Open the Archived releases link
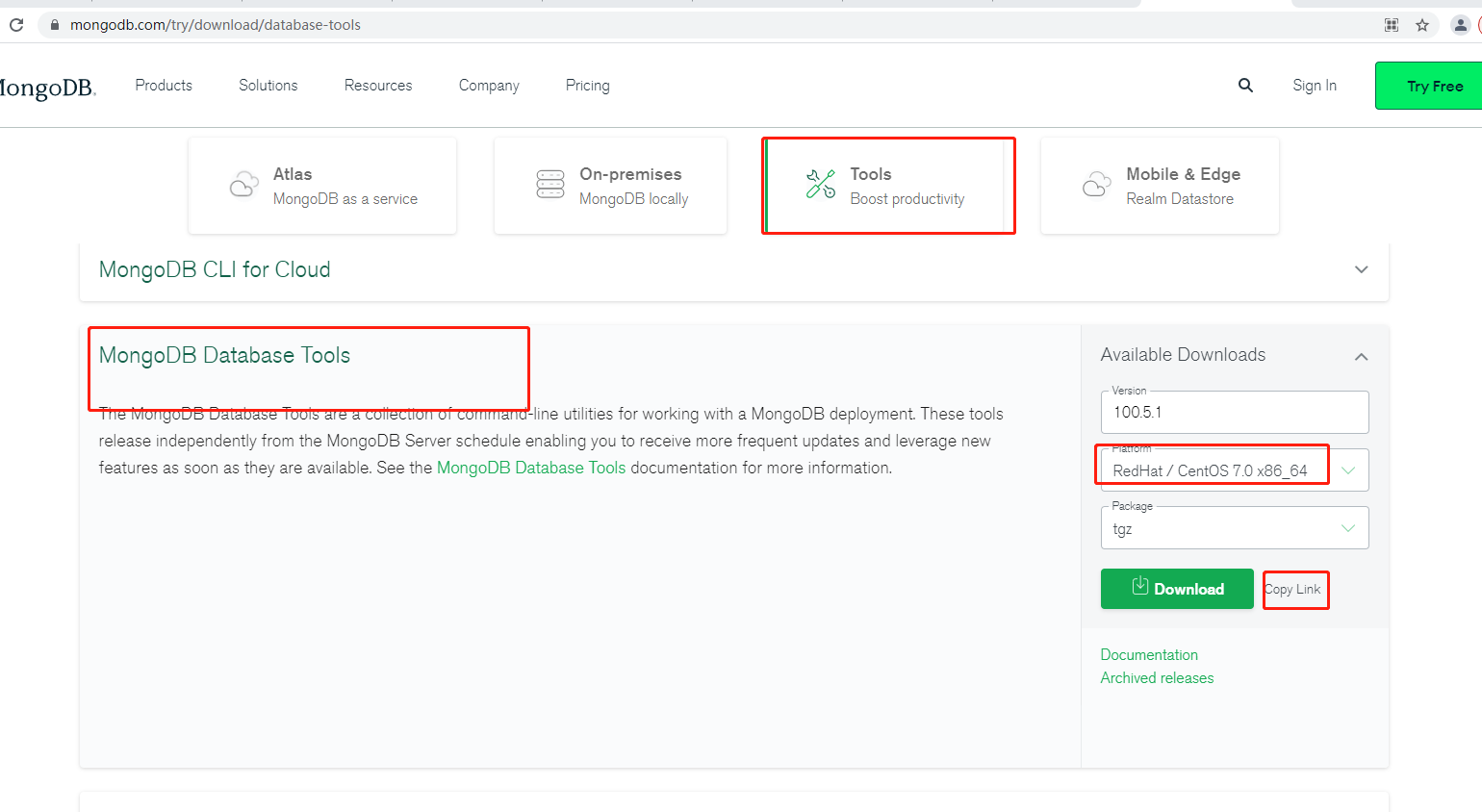This screenshot has height=812, width=1482. (1157, 678)
